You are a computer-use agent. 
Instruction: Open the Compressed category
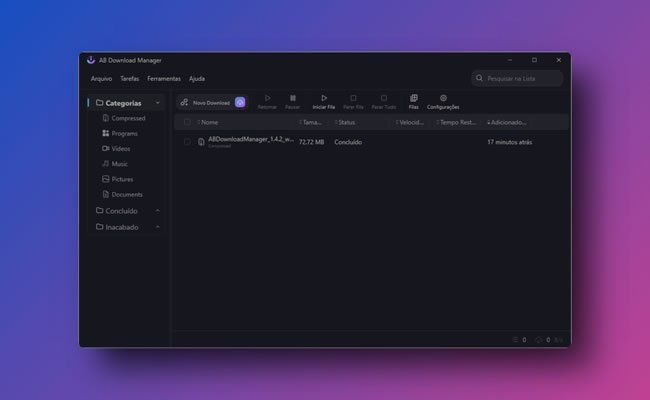pyautogui.click(x=128, y=118)
